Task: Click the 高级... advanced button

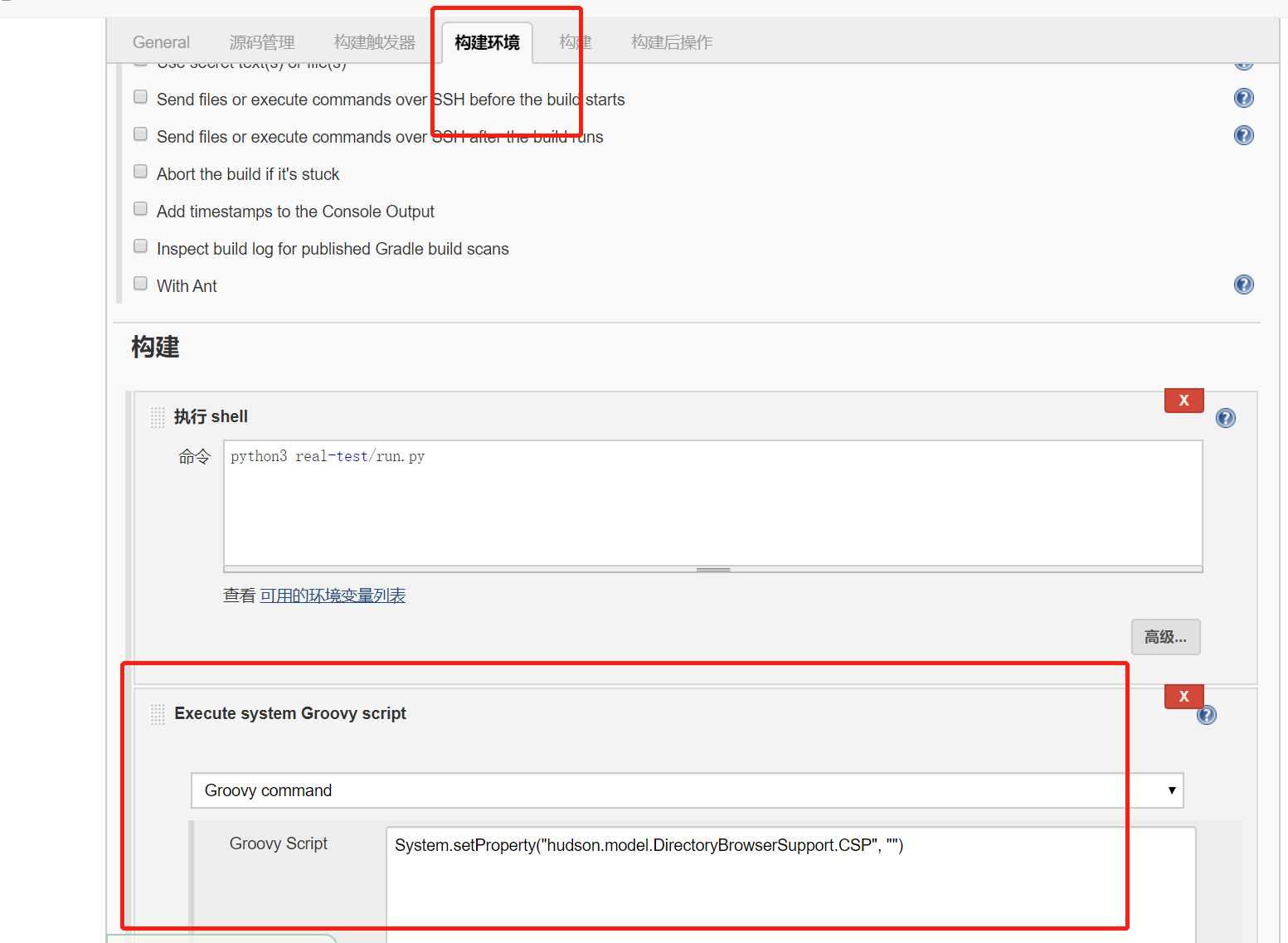Action: pyautogui.click(x=1165, y=637)
